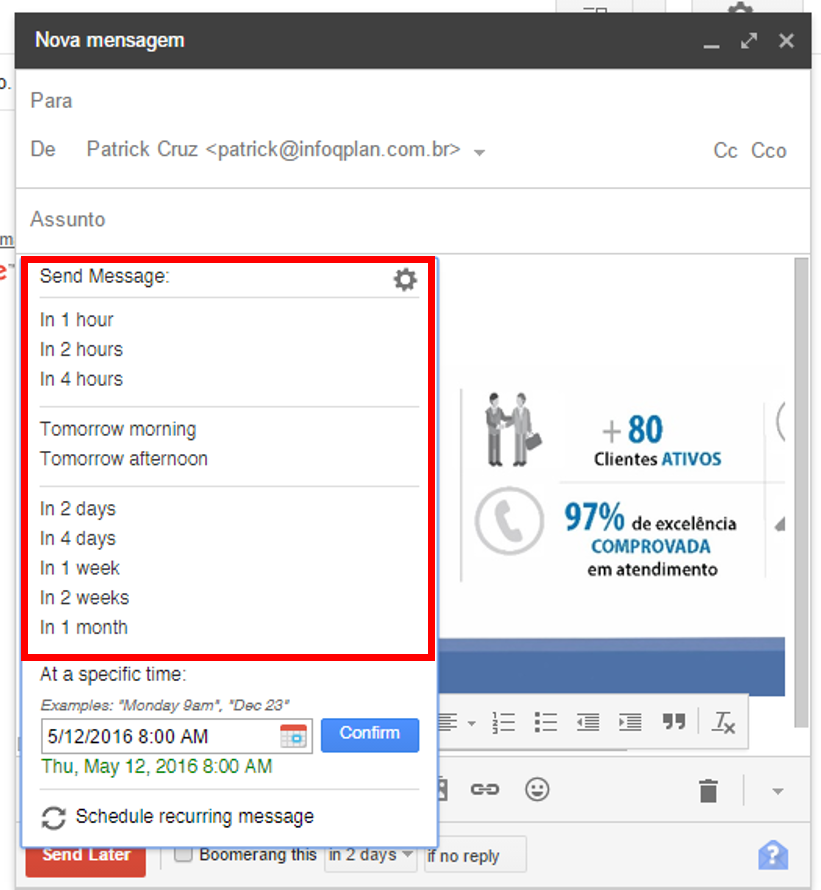Screen dimensions: 821x890
Task: Increase the indent level
Action: click(x=630, y=723)
